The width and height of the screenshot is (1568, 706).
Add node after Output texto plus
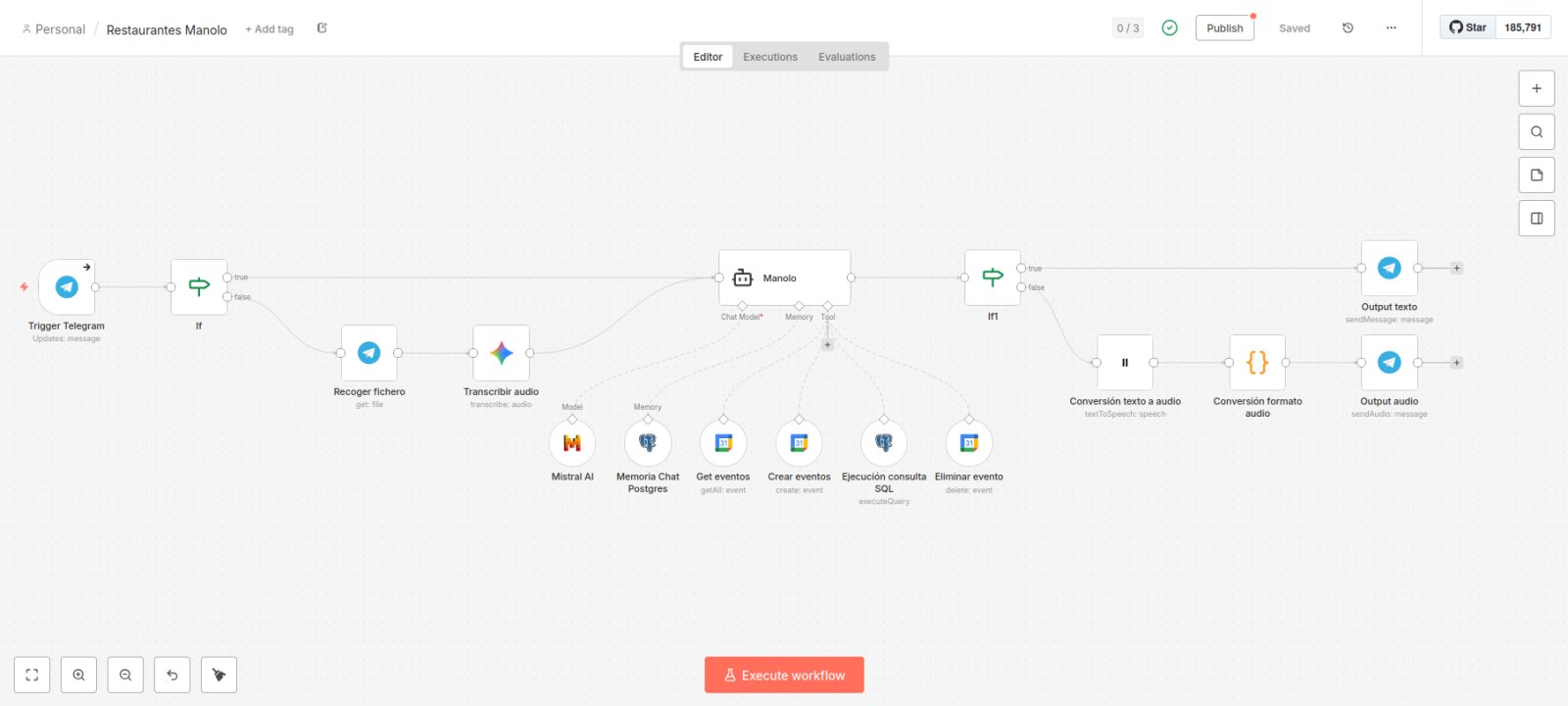(1457, 268)
